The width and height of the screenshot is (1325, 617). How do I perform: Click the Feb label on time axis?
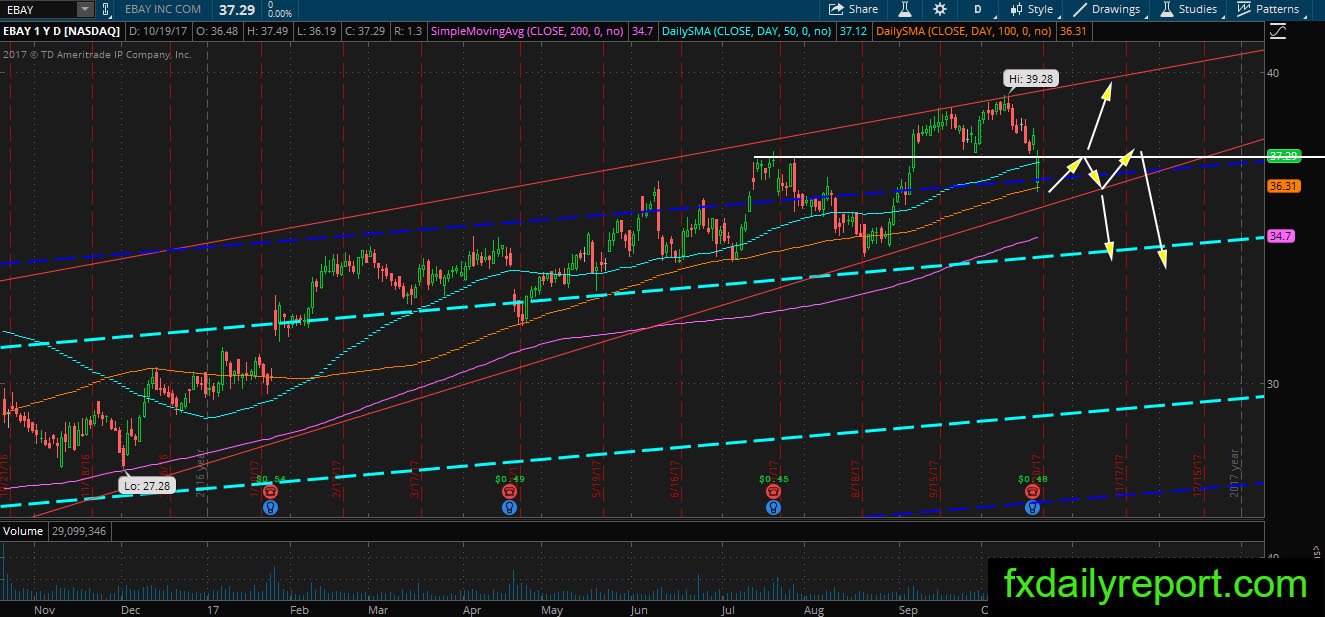pos(298,609)
